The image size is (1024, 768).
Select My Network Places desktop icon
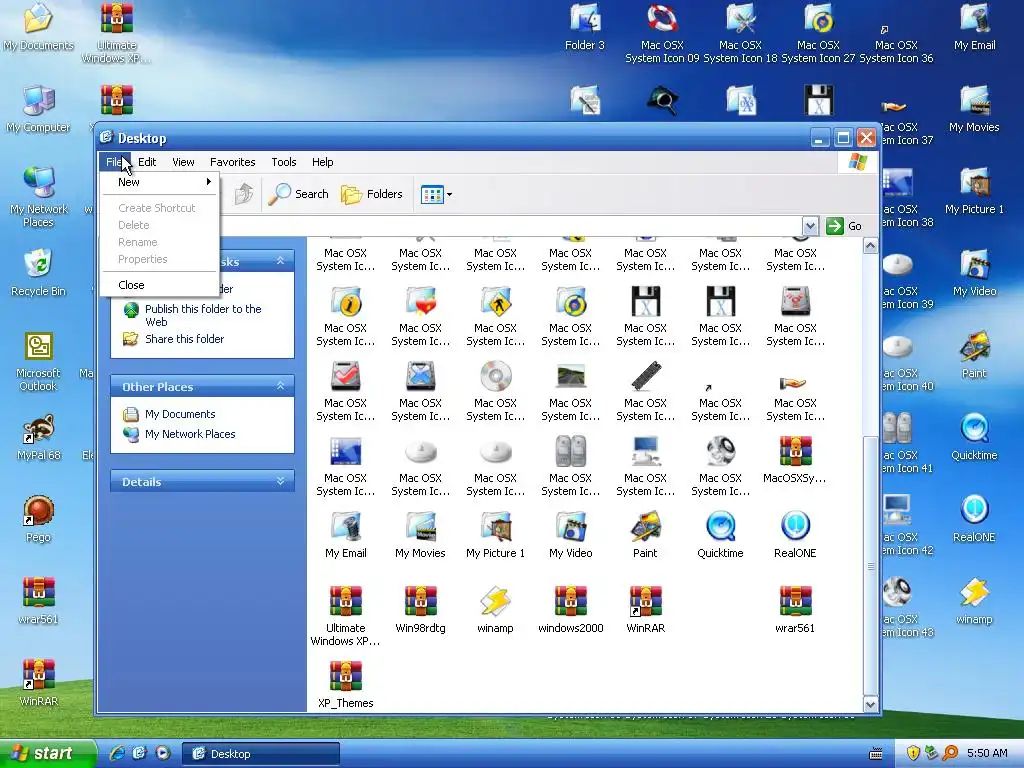click(39, 197)
